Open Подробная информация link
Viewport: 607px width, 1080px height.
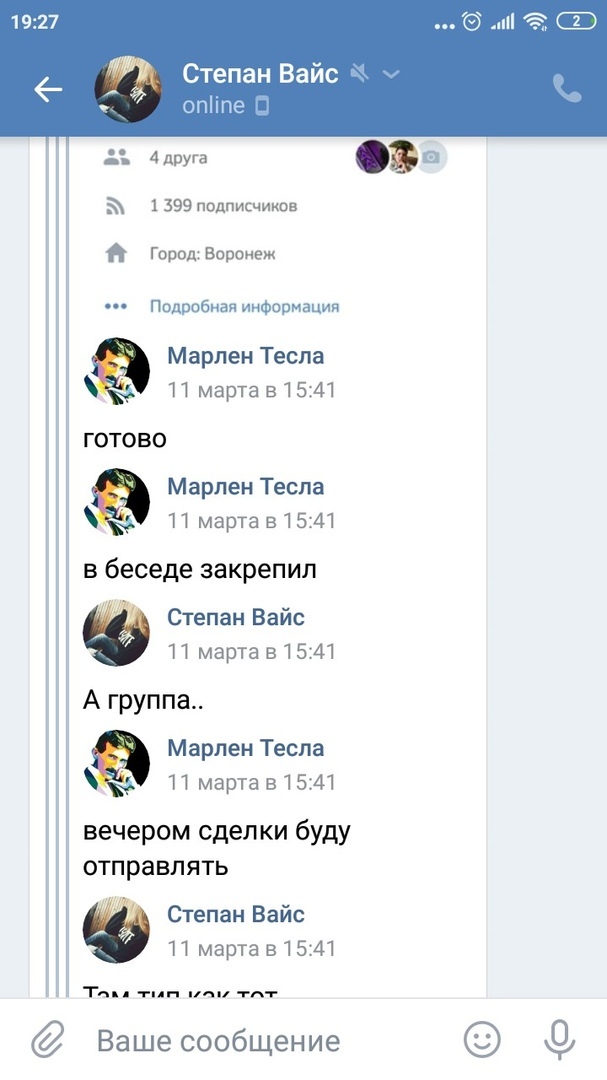(x=244, y=307)
